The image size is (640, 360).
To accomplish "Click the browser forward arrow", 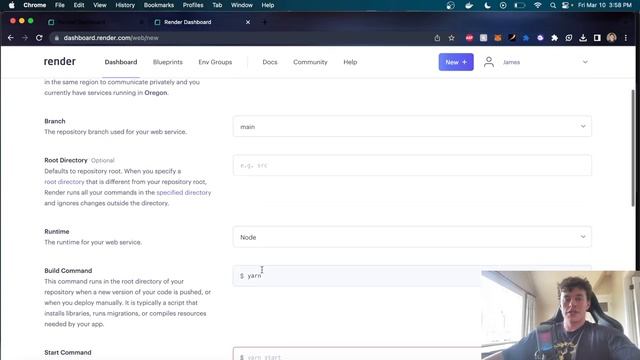I will (24, 38).
